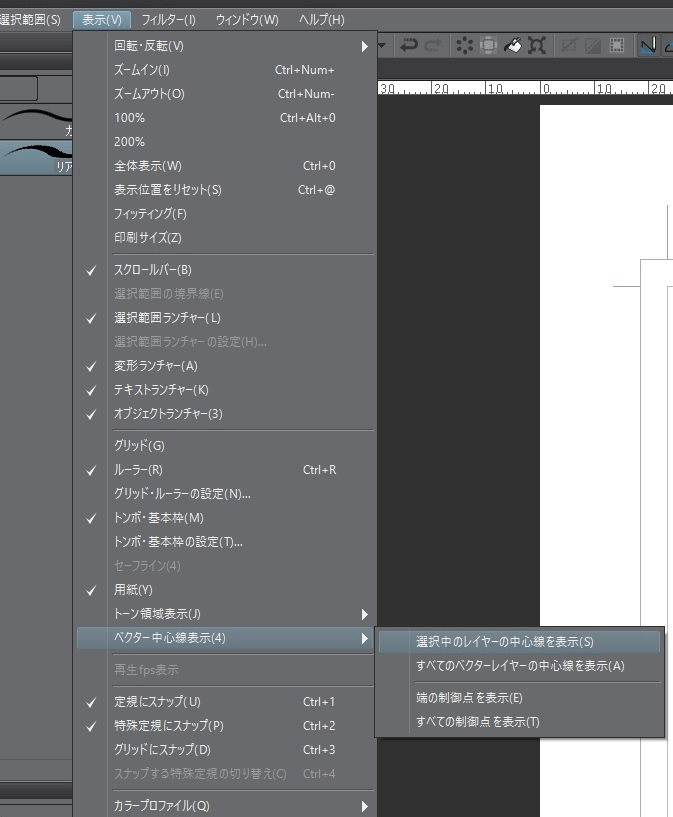Open グリッド・ルーラーの設定(N)... dialog

[225, 494]
